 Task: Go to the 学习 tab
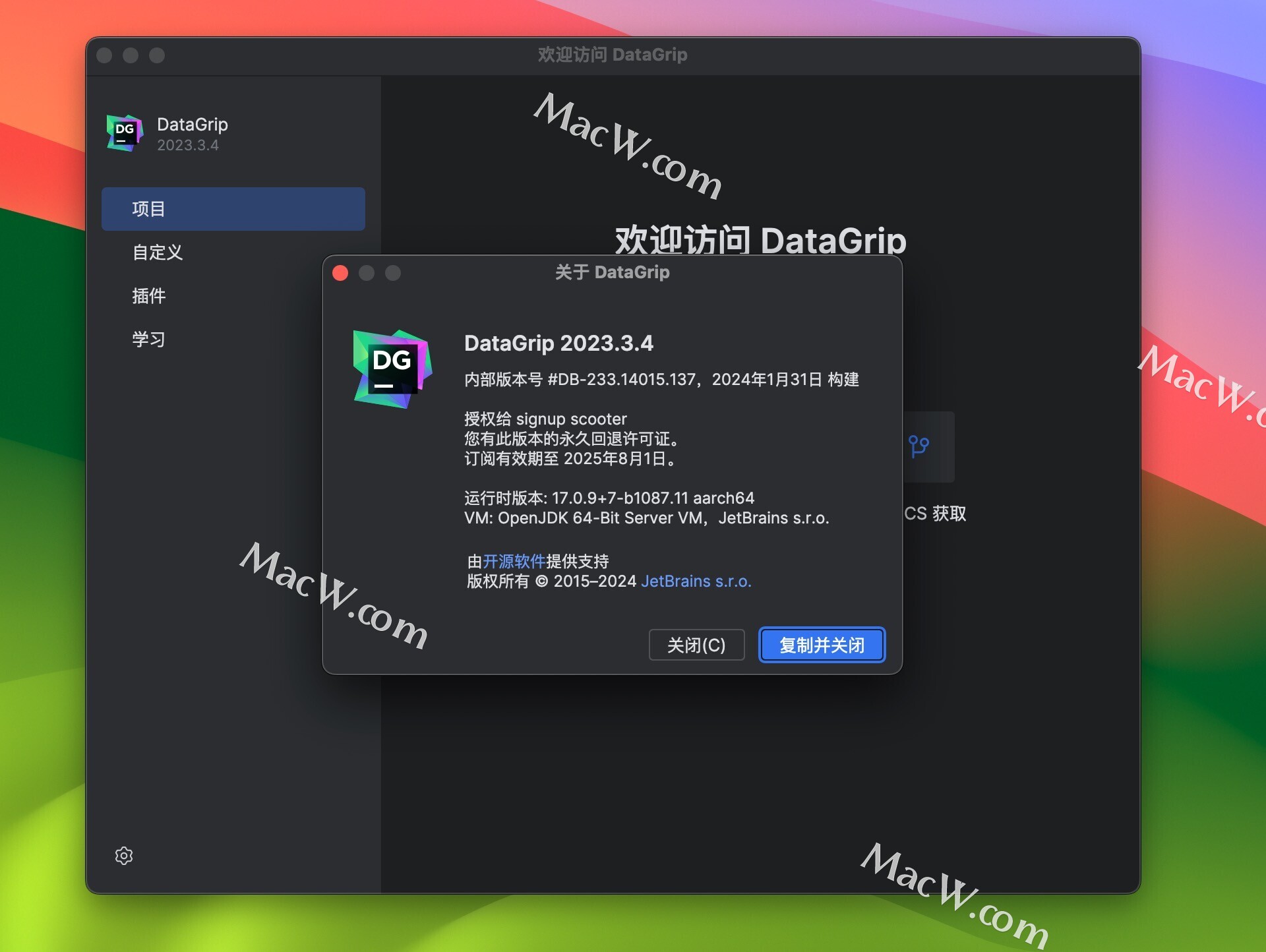(148, 340)
